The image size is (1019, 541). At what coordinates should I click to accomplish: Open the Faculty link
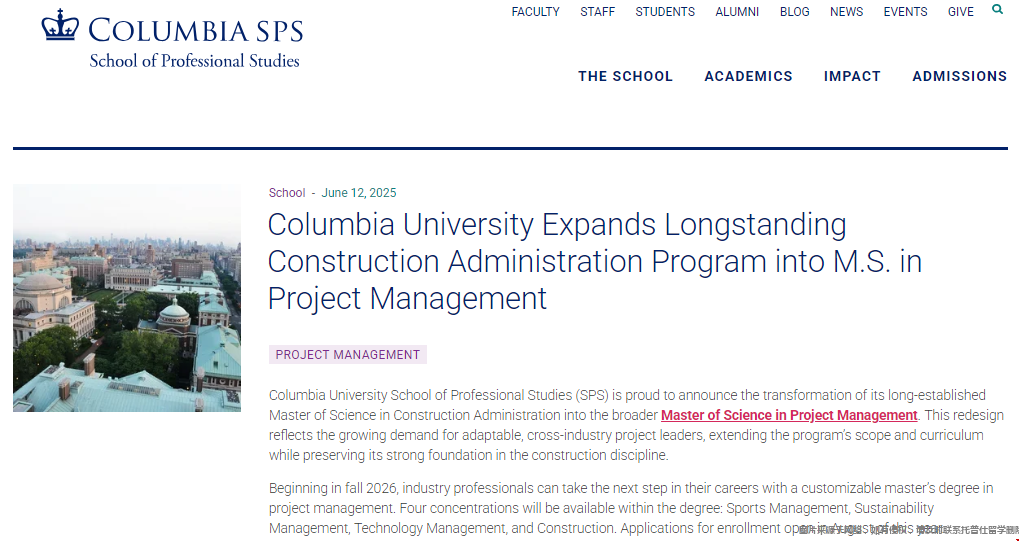pyautogui.click(x=535, y=12)
